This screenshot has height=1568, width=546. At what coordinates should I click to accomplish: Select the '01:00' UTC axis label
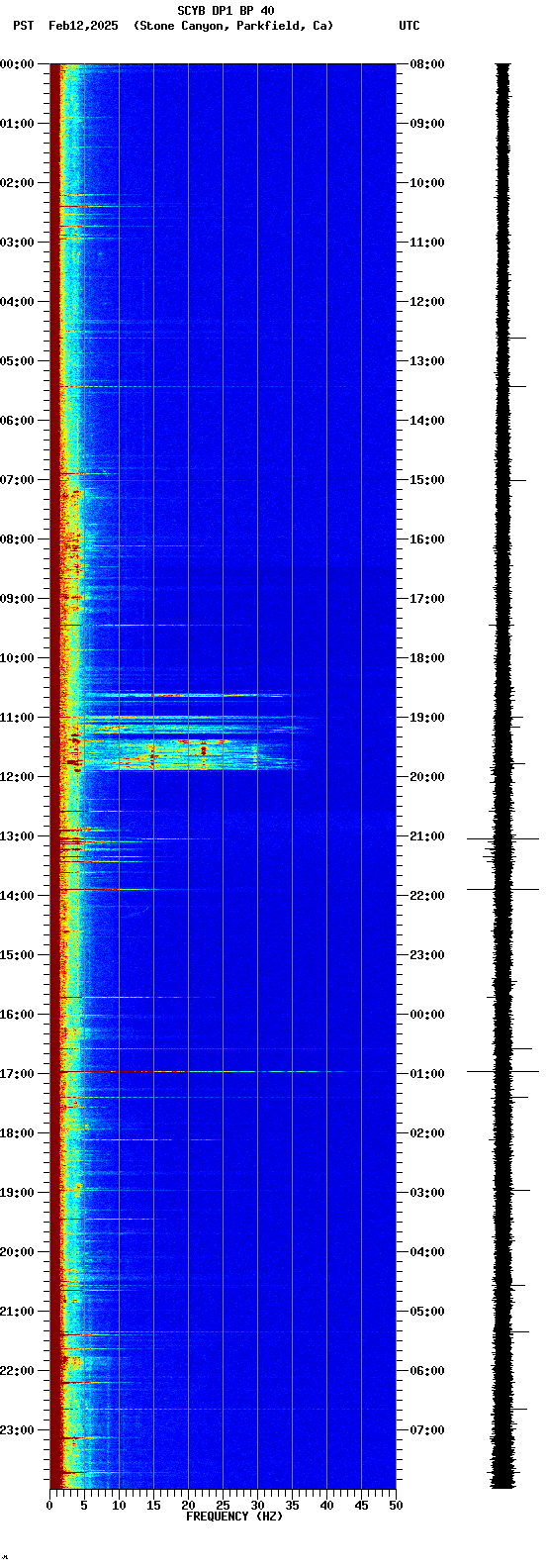(427, 1074)
